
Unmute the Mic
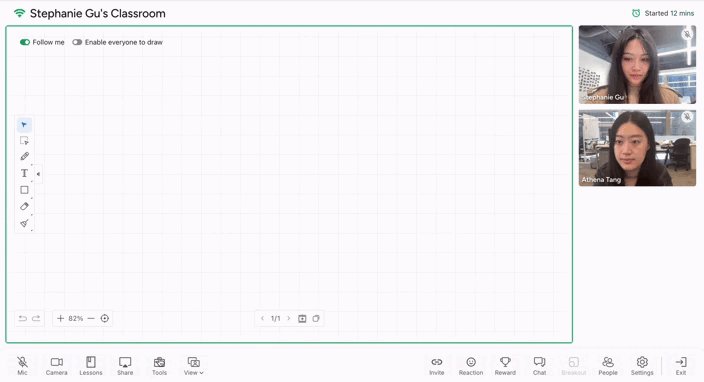point(22,365)
